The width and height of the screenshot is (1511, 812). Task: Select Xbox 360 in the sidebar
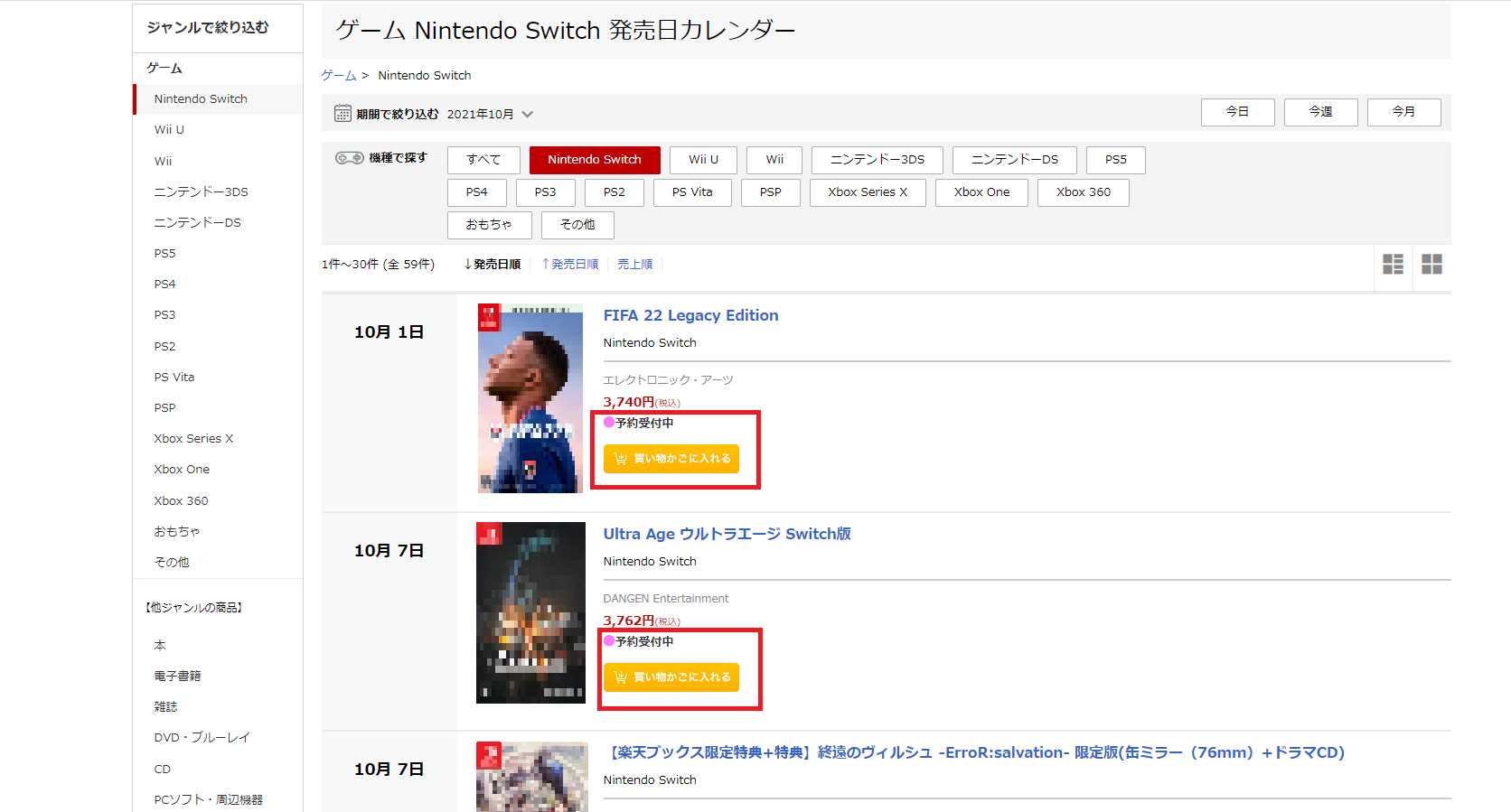(x=181, y=501)
